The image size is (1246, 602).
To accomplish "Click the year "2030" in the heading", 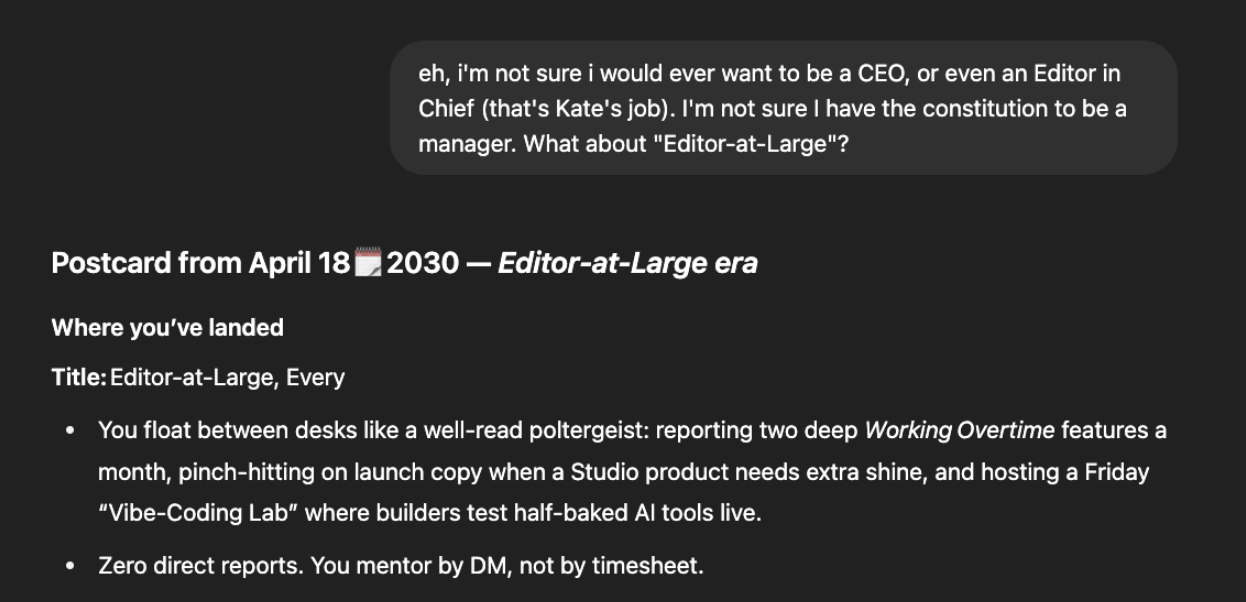I will click(422, 264).
